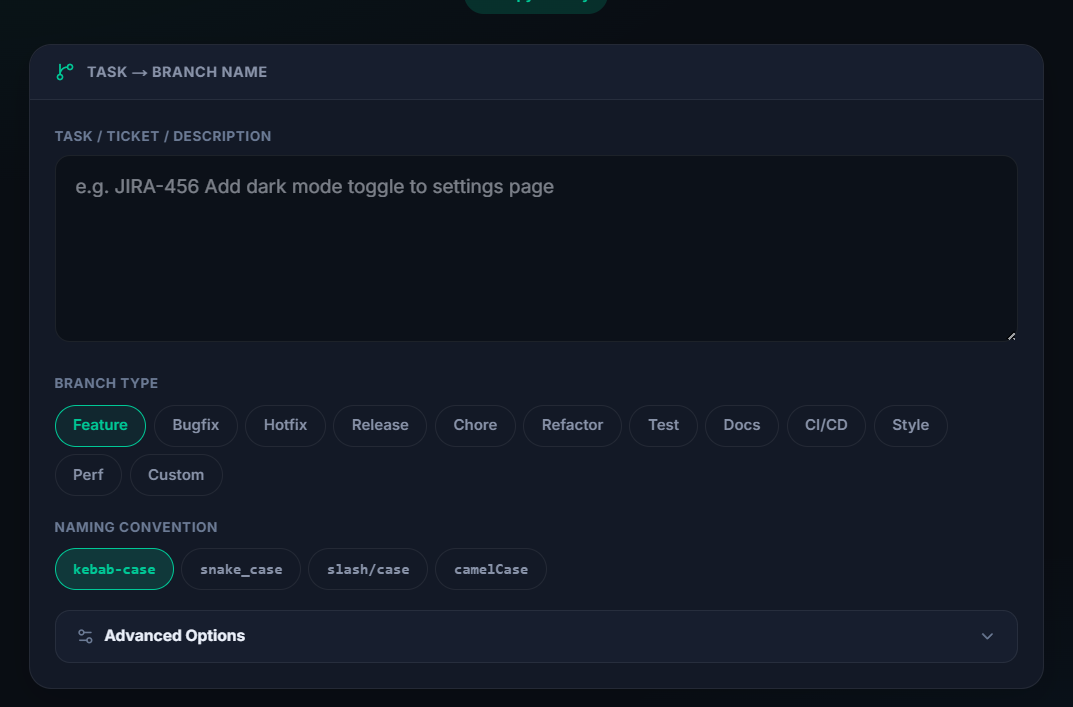
Task: Pick the Perf branch type
Action: [88, 474]
